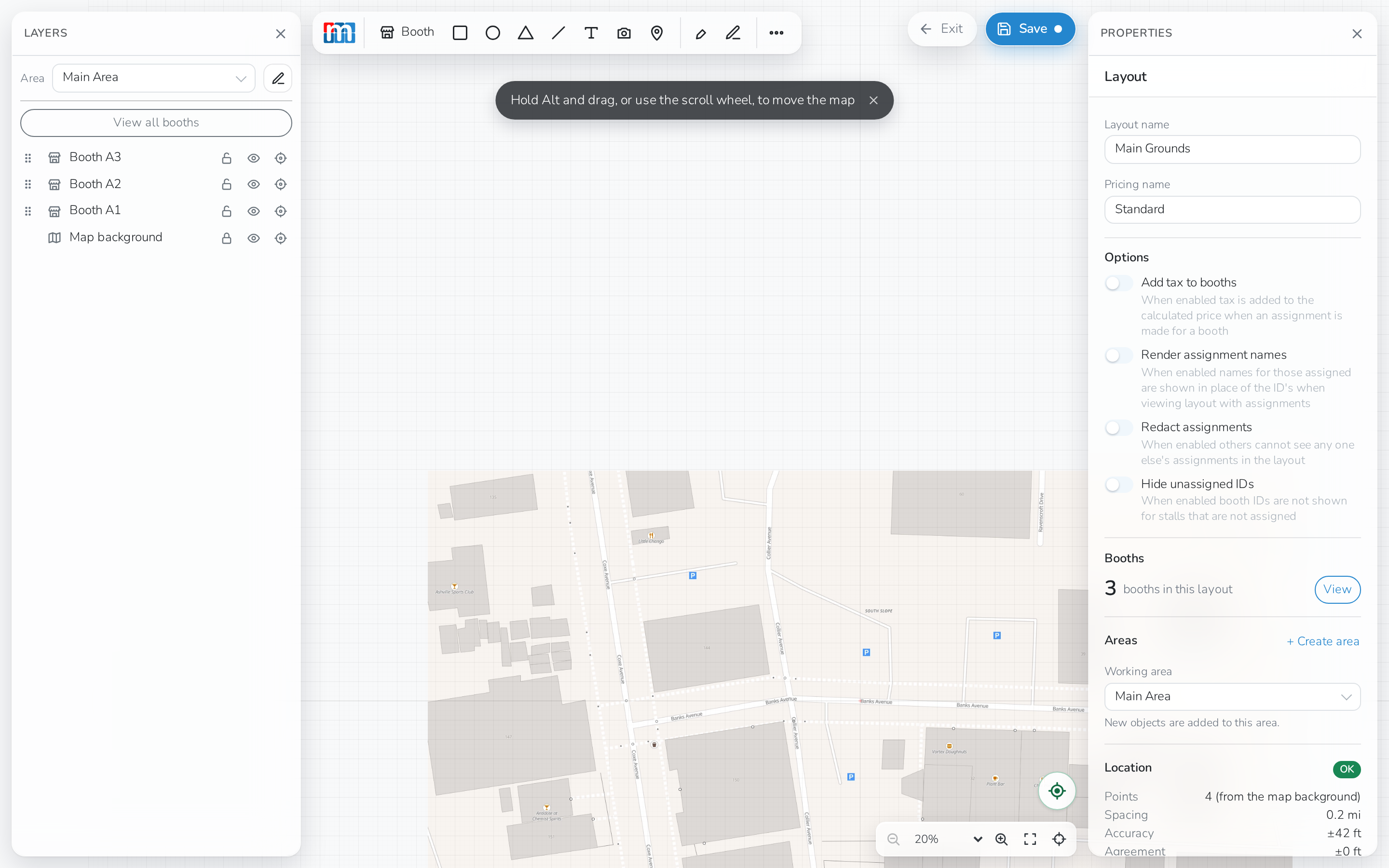Exit the layout editor
This screenshot has height=868, width=1389.
click(x=941, y=29)
